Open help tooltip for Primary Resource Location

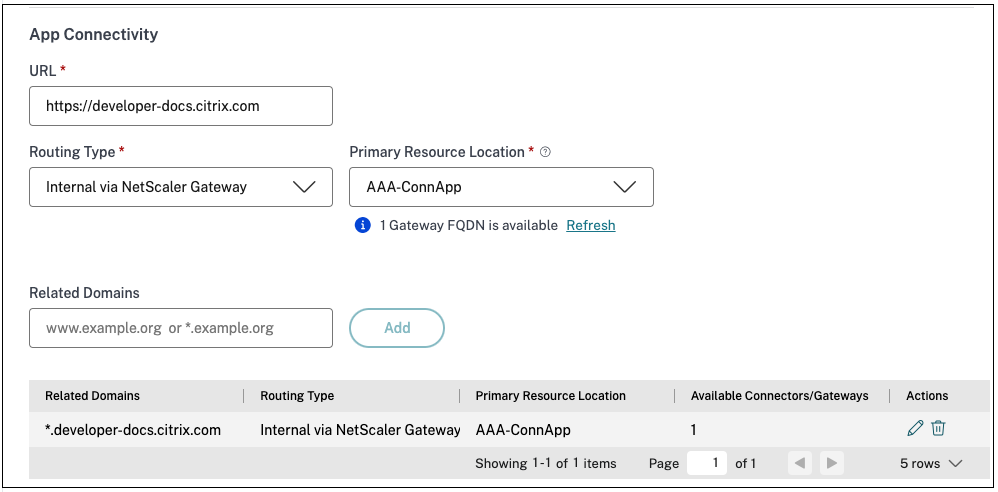(x=545, y=152)
